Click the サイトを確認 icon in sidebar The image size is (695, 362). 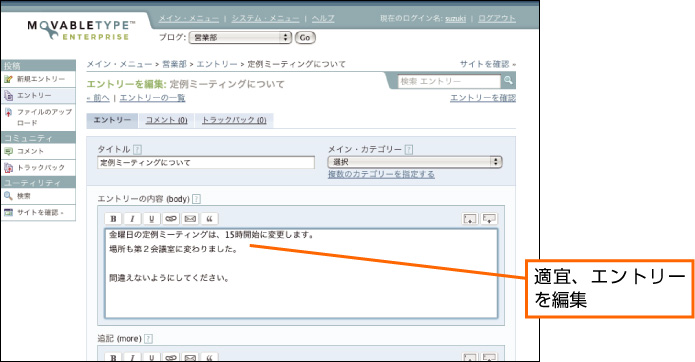click(8, 212)
